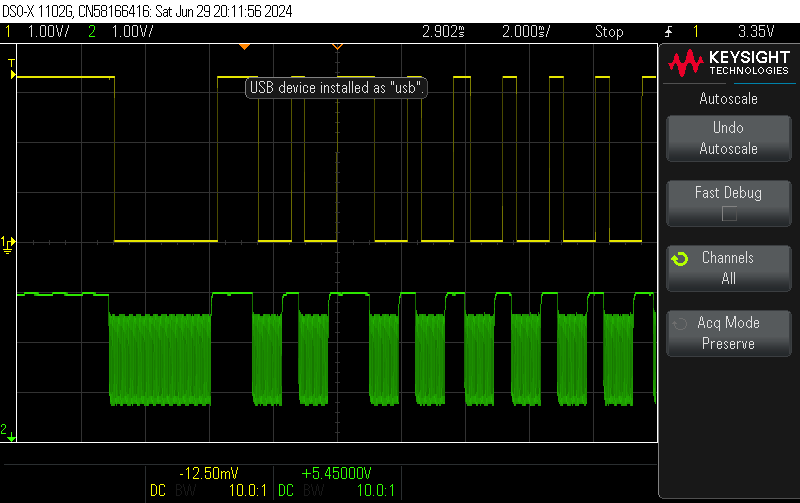Click the Autoscale menu title
Viewport: 800px width, 503px height.
(729, 98)
